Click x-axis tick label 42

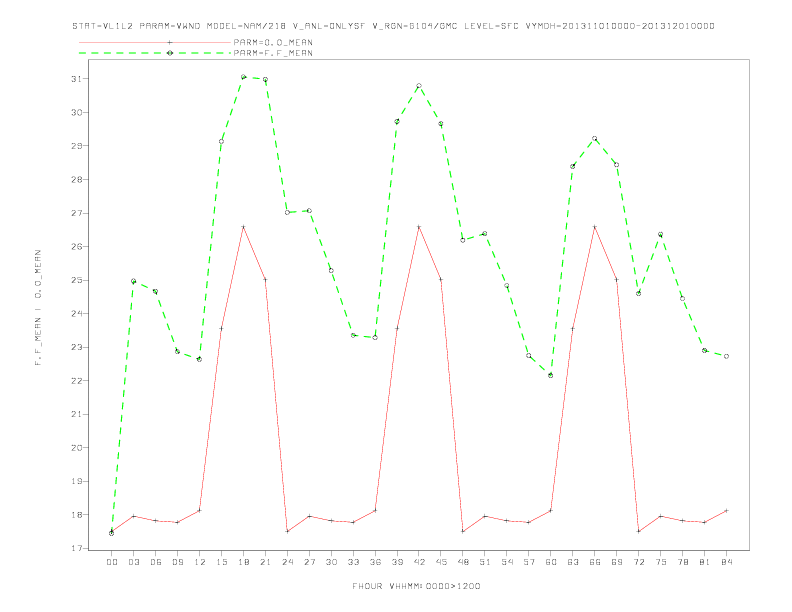pos(419,562)
